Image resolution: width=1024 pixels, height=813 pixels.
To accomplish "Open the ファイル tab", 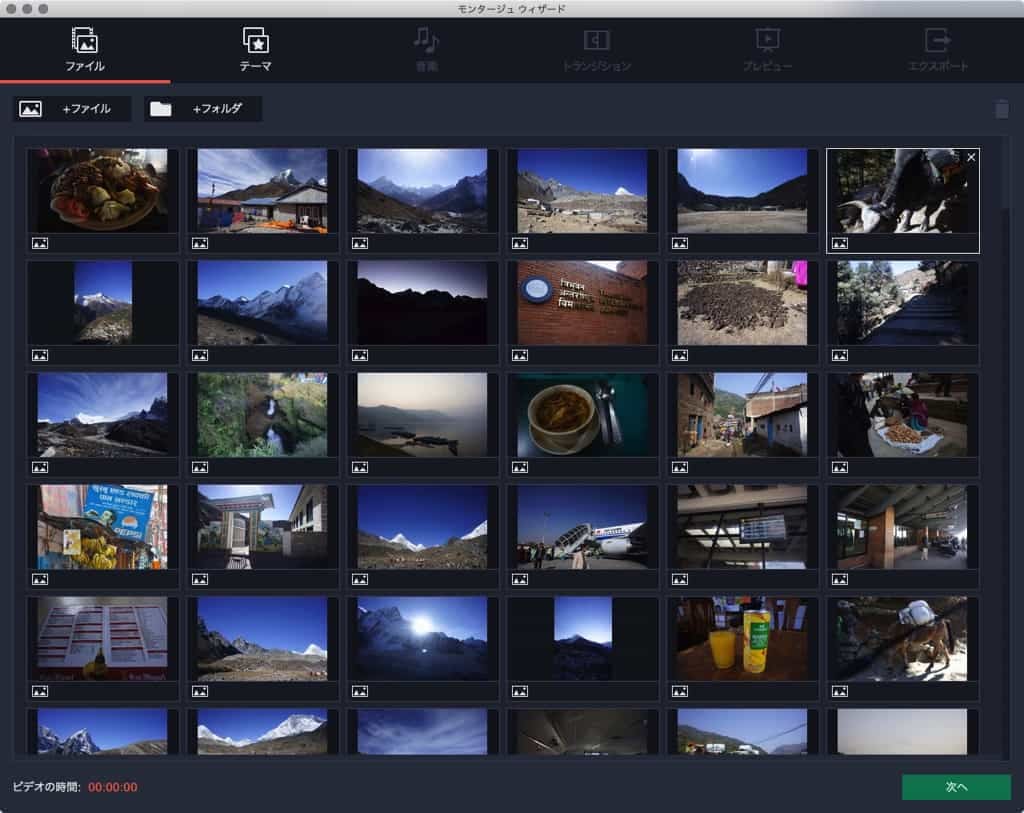I will (85, 50).
